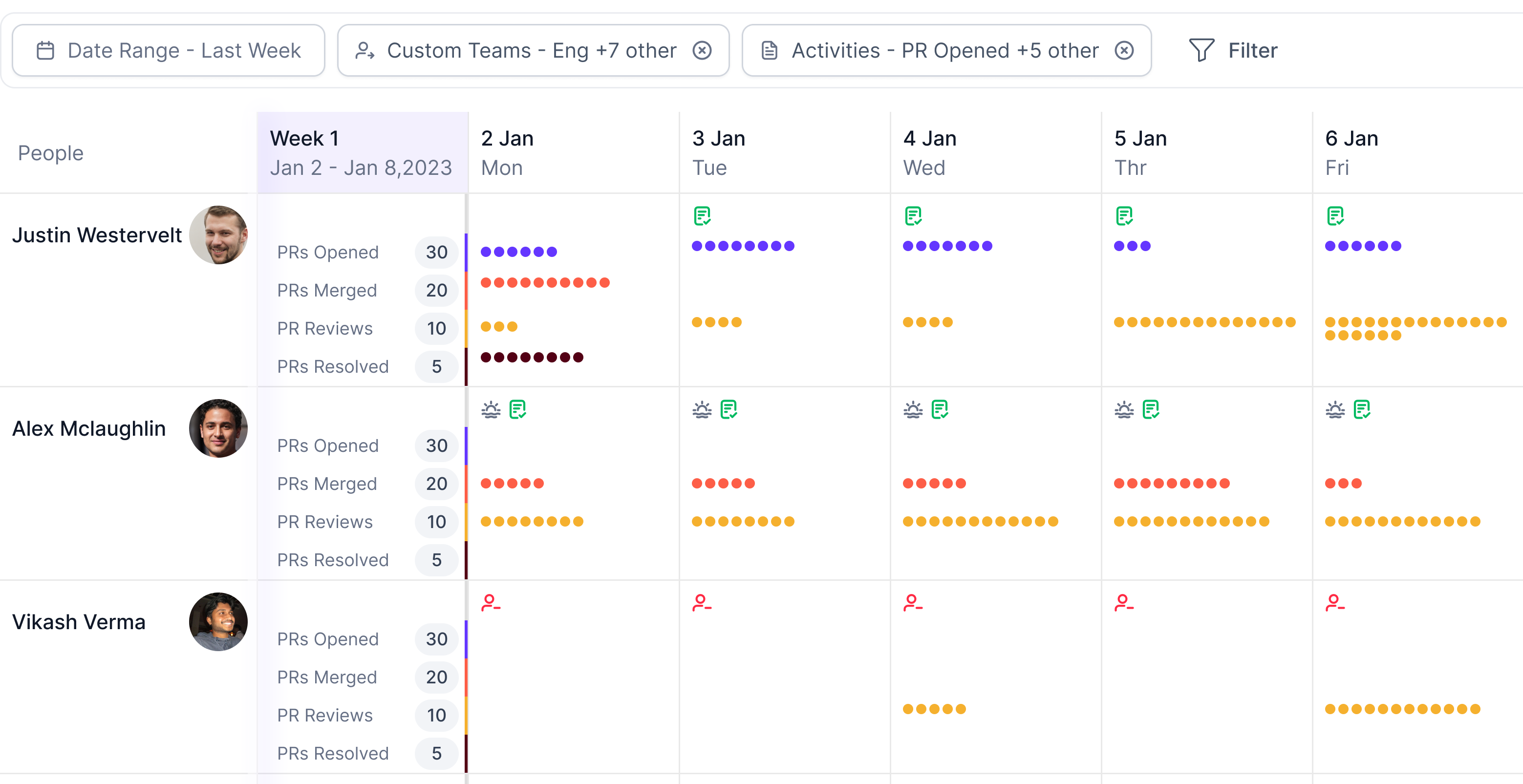Click the funnel Filter icon

[1201, 50]
